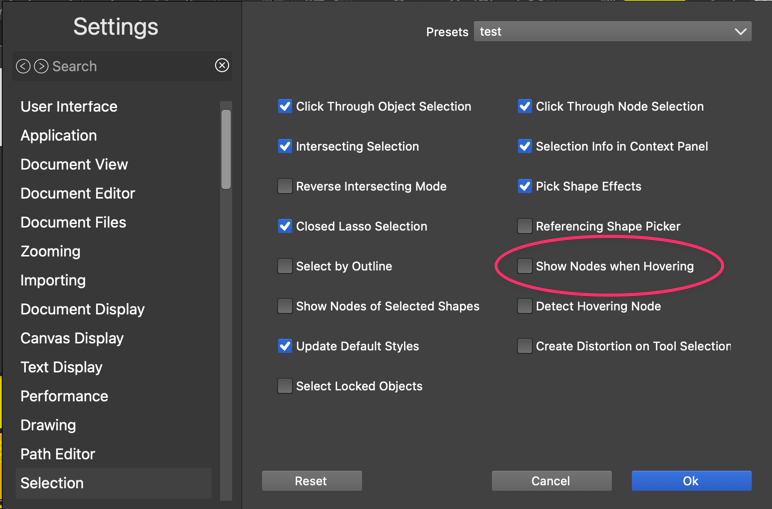Go to Canvas Display settings
Viewport: 772px width, 509px height.
click(x=72, y=338)
